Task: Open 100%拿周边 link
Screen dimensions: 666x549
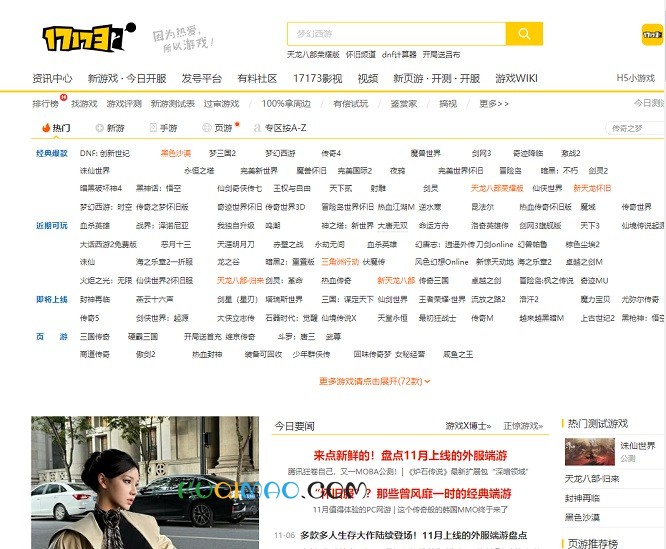Action: 286,104
